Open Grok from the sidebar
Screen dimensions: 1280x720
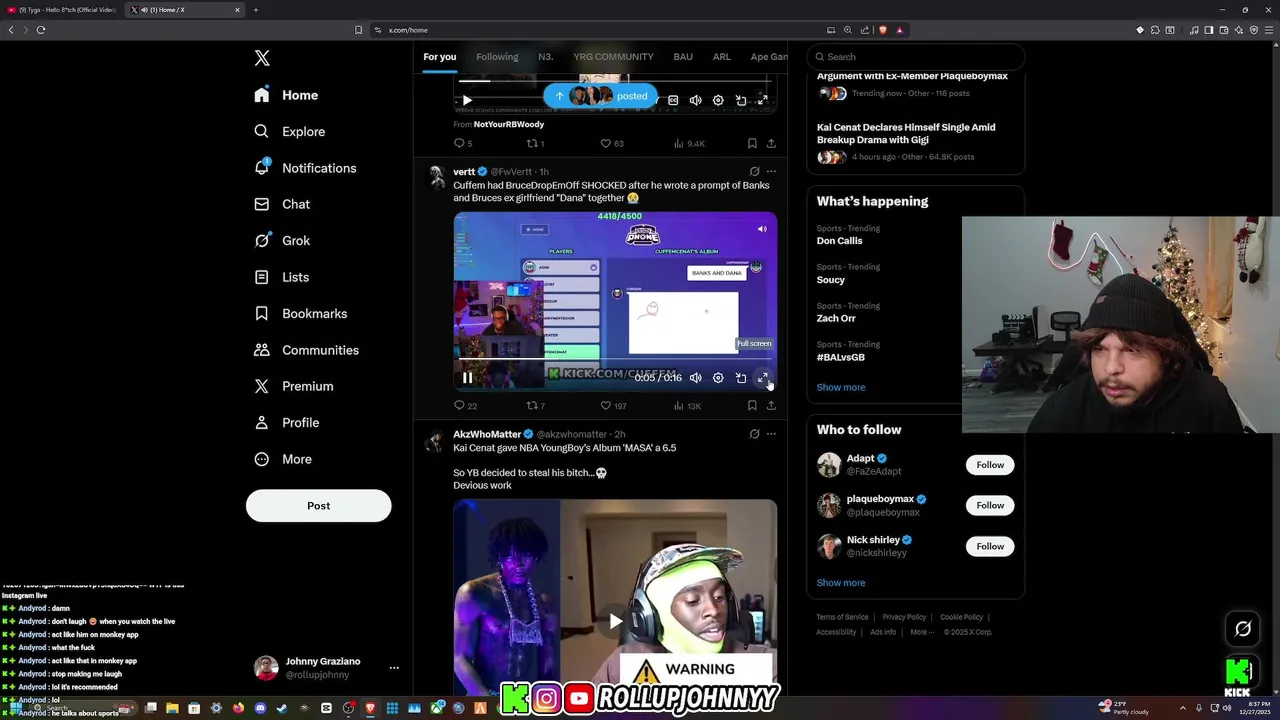(x=282, y=240)
